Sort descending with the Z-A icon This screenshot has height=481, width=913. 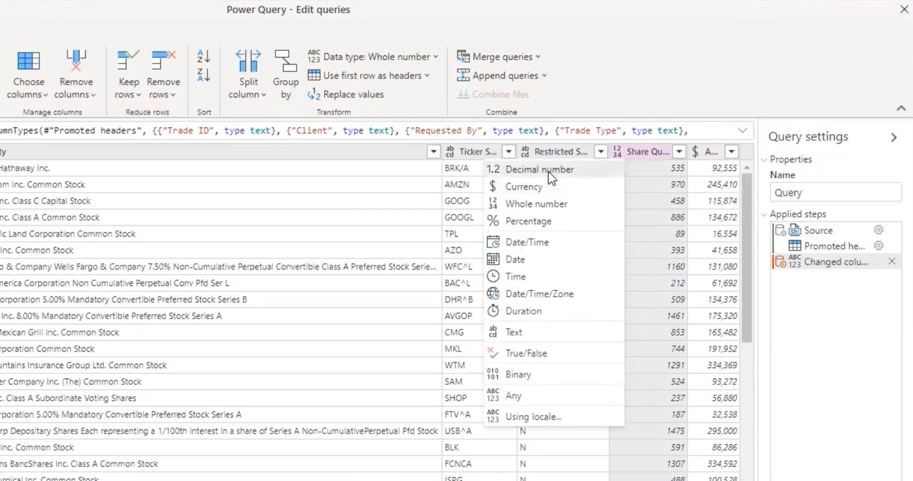204,75
